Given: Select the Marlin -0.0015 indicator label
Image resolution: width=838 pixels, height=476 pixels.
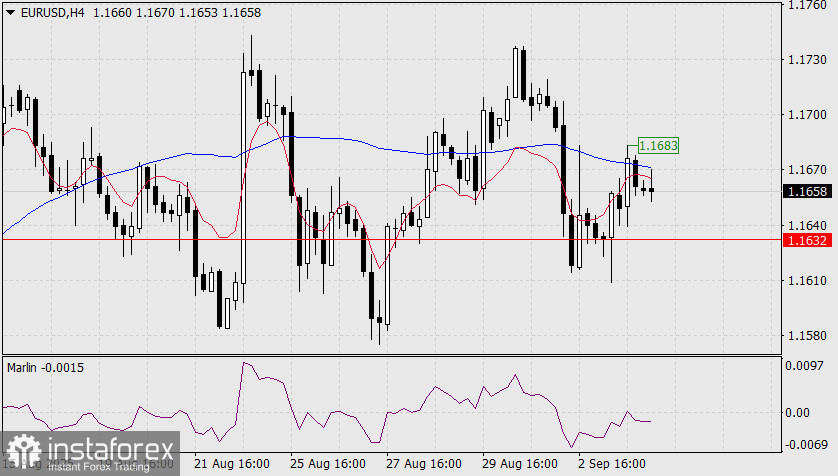Looking at the screenshot, I should coord(45,368).
